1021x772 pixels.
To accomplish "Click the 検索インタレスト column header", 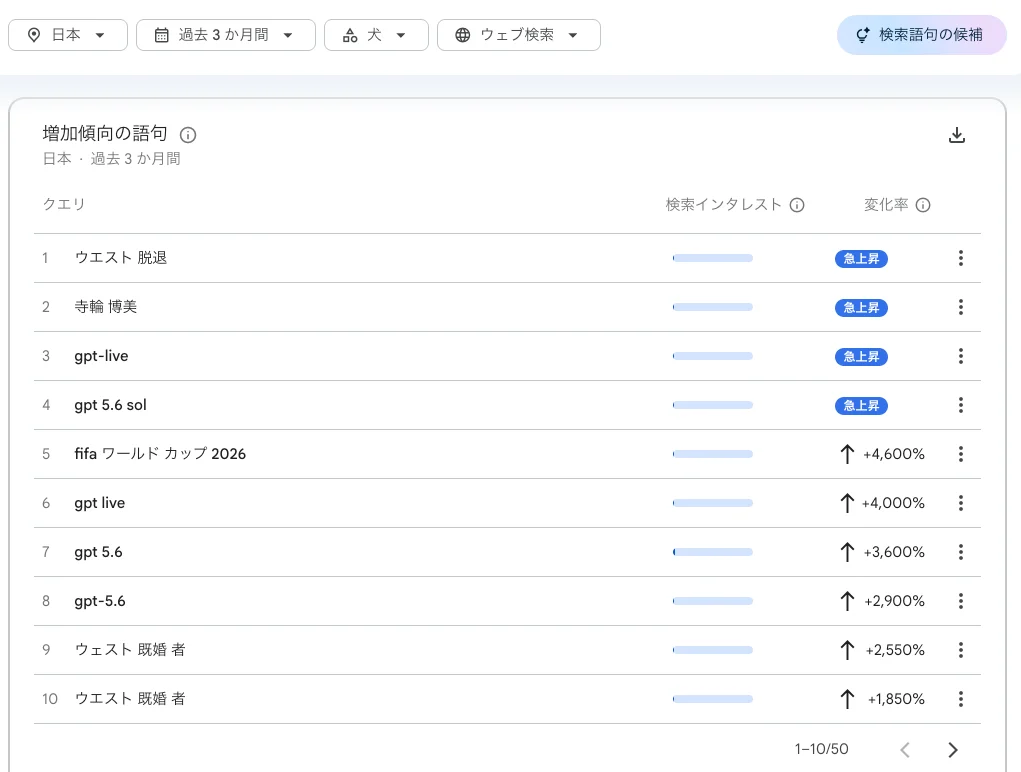I will [723, 205].
